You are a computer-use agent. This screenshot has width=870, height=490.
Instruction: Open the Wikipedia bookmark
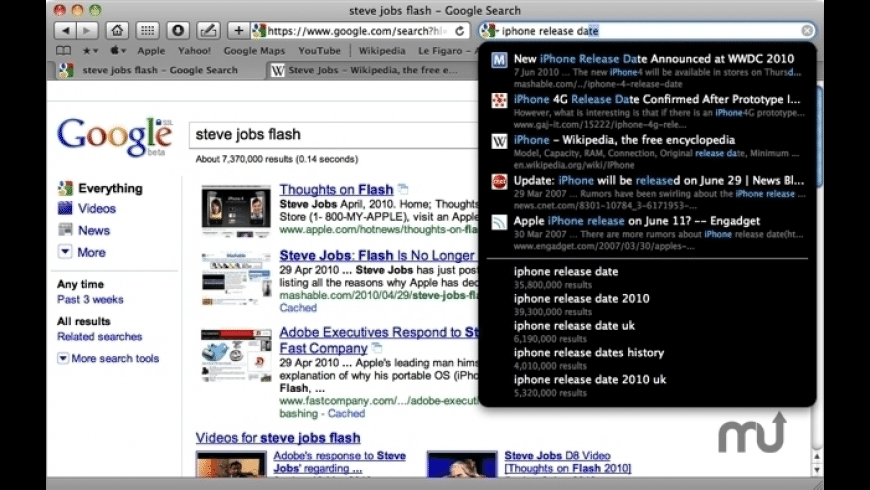pos(382,50)
